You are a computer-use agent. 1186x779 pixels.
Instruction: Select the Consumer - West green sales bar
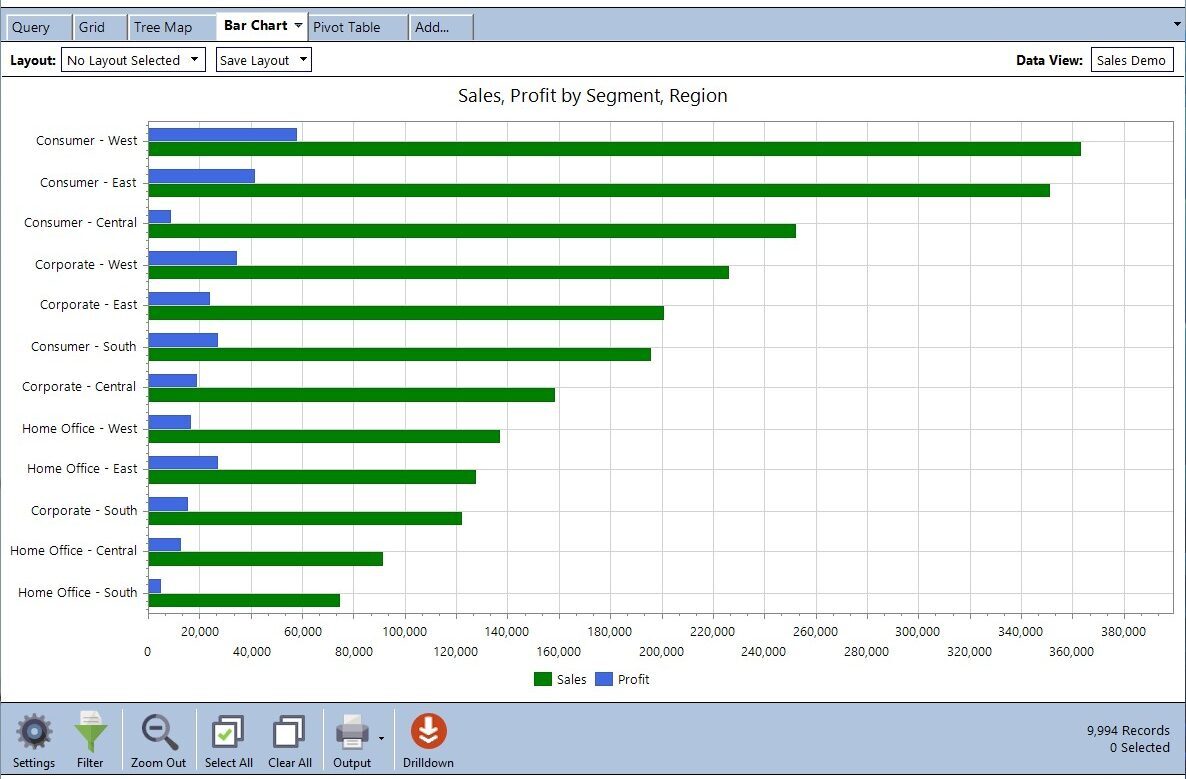(614, 149)
